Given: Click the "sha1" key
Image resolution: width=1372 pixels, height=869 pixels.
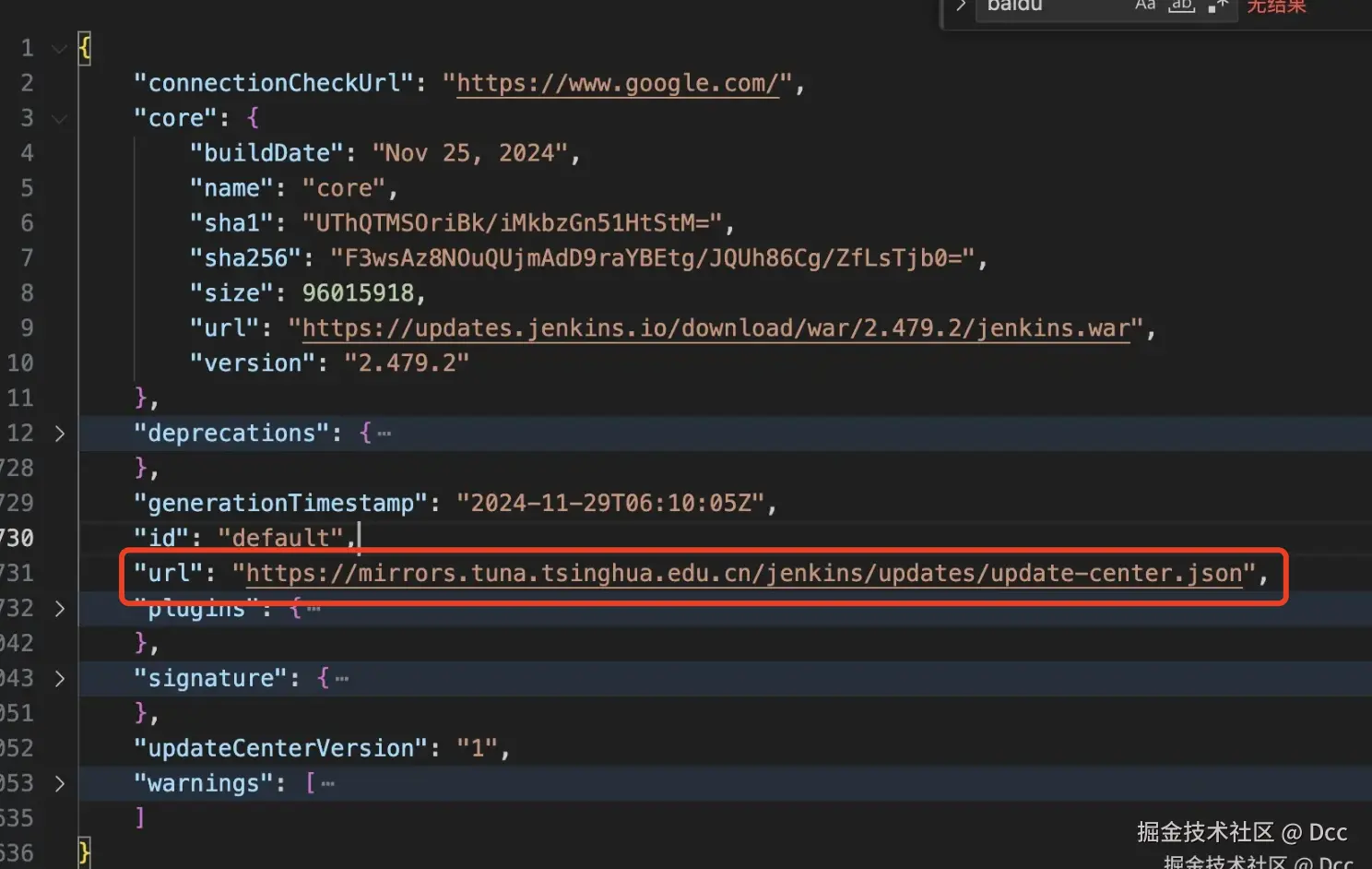Looking at the screenshot, I should click(x=231, y=223).
